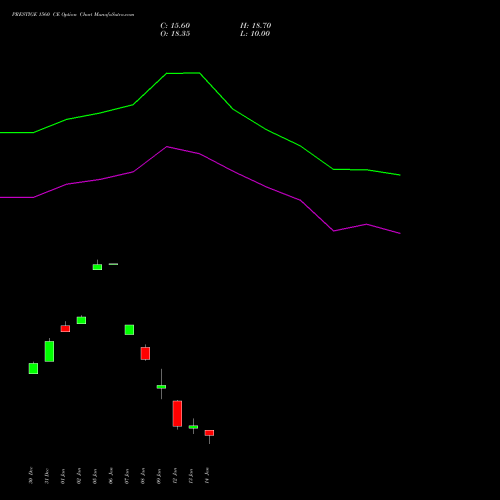This screenshot has width=500, height=500.
Task: Click the long-wick green candle for 09 Jan
Action: pos(161,387)
